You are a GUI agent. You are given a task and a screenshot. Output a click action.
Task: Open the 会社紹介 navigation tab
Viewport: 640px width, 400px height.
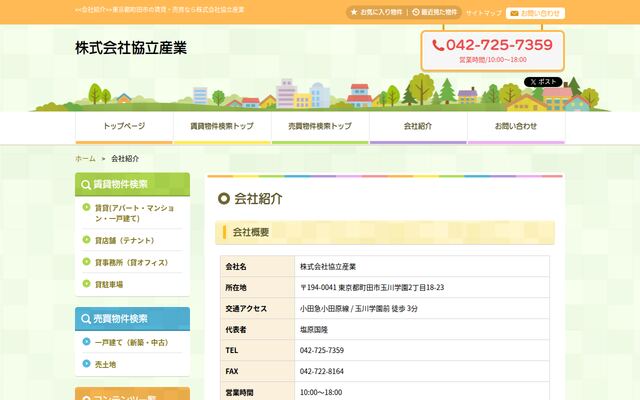click(x=418, y=127)
